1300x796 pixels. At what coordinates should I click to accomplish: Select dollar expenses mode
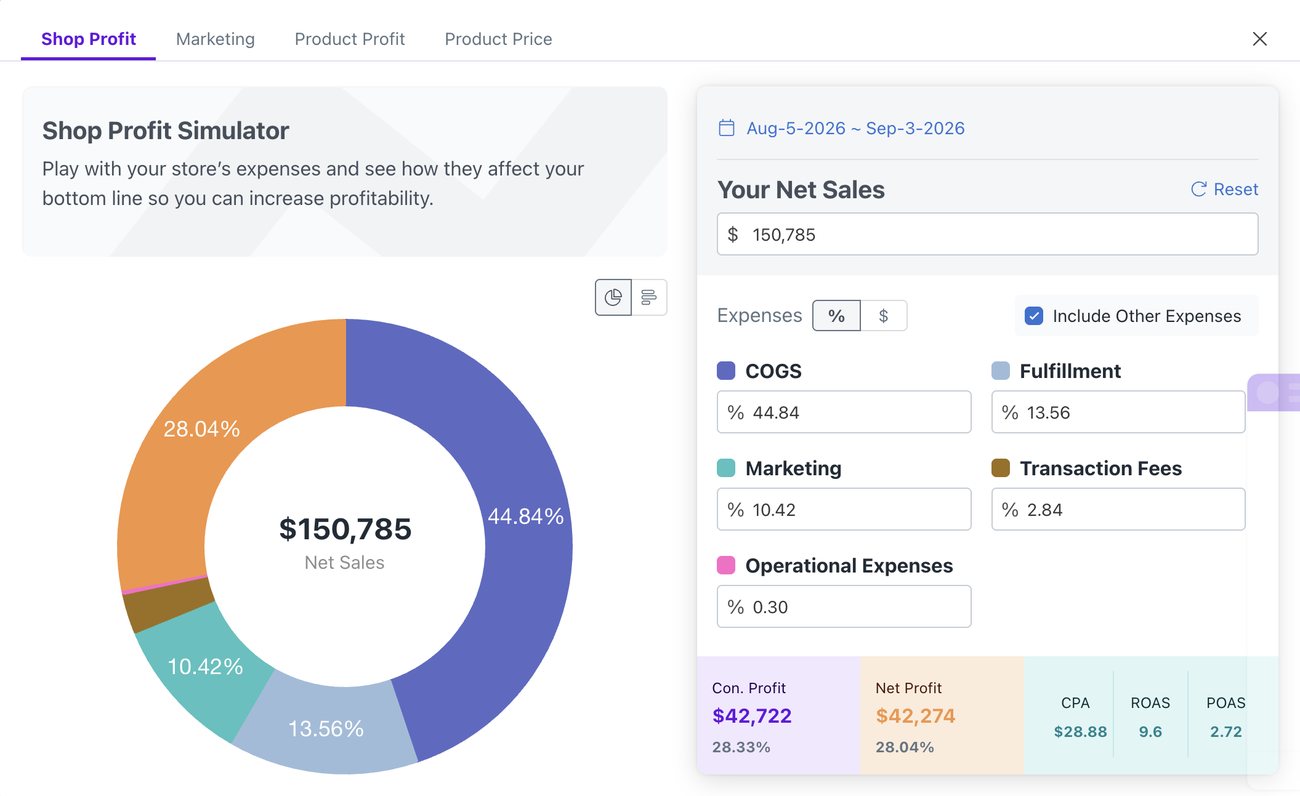coord(884,316)
